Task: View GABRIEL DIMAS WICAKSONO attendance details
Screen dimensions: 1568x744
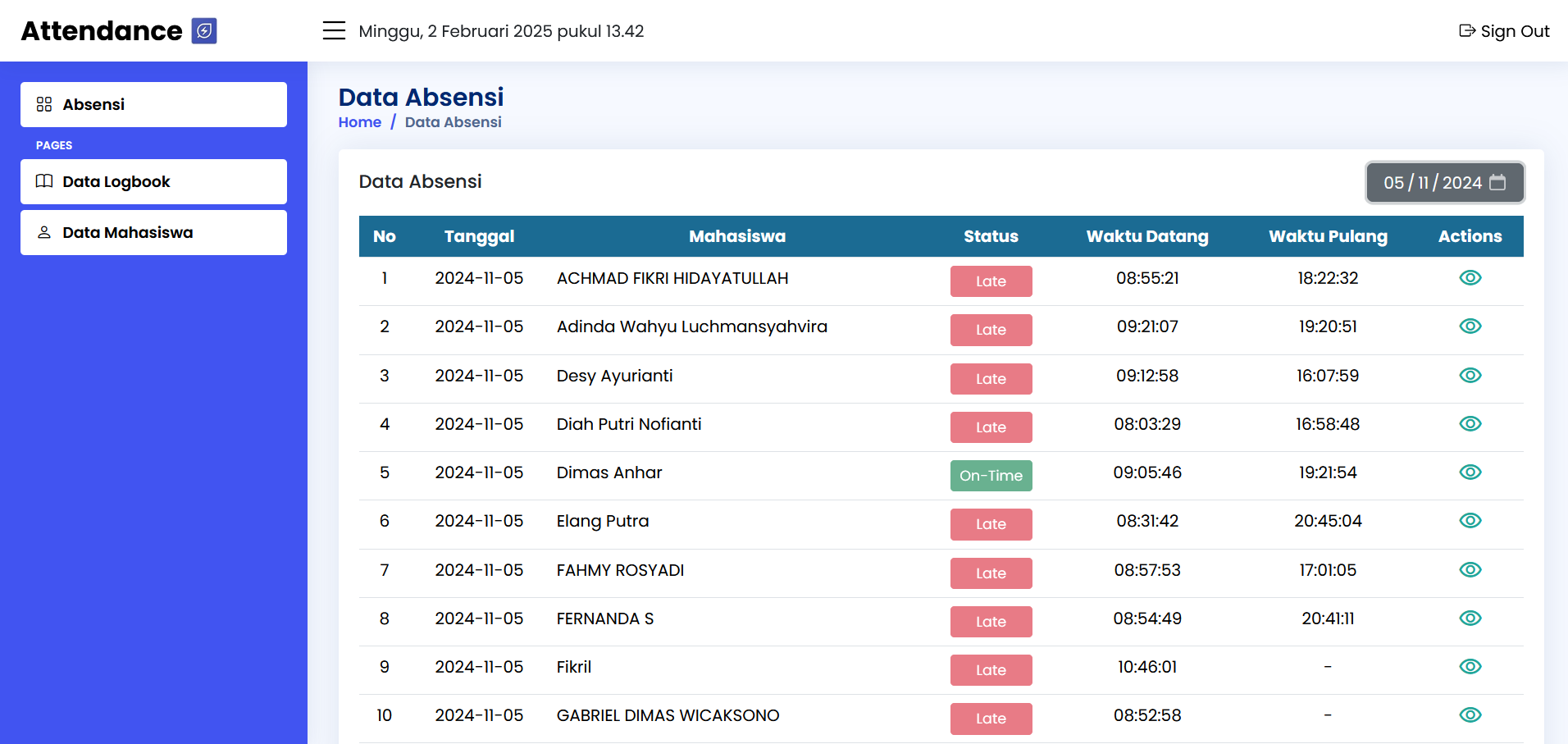Action: coord(1470,715)
